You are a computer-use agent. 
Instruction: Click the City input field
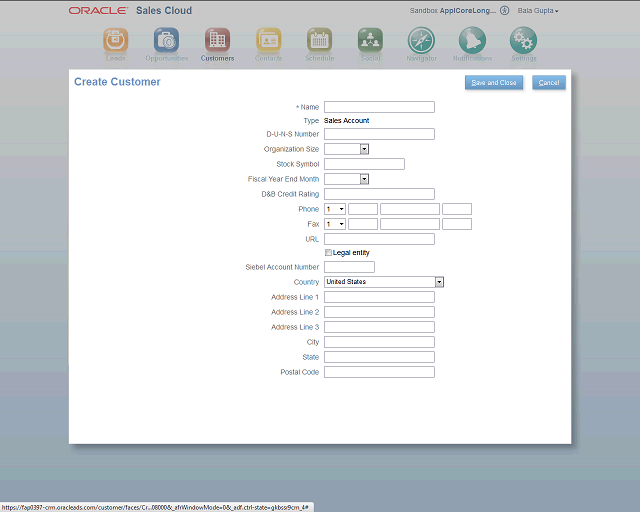point(379,342)
